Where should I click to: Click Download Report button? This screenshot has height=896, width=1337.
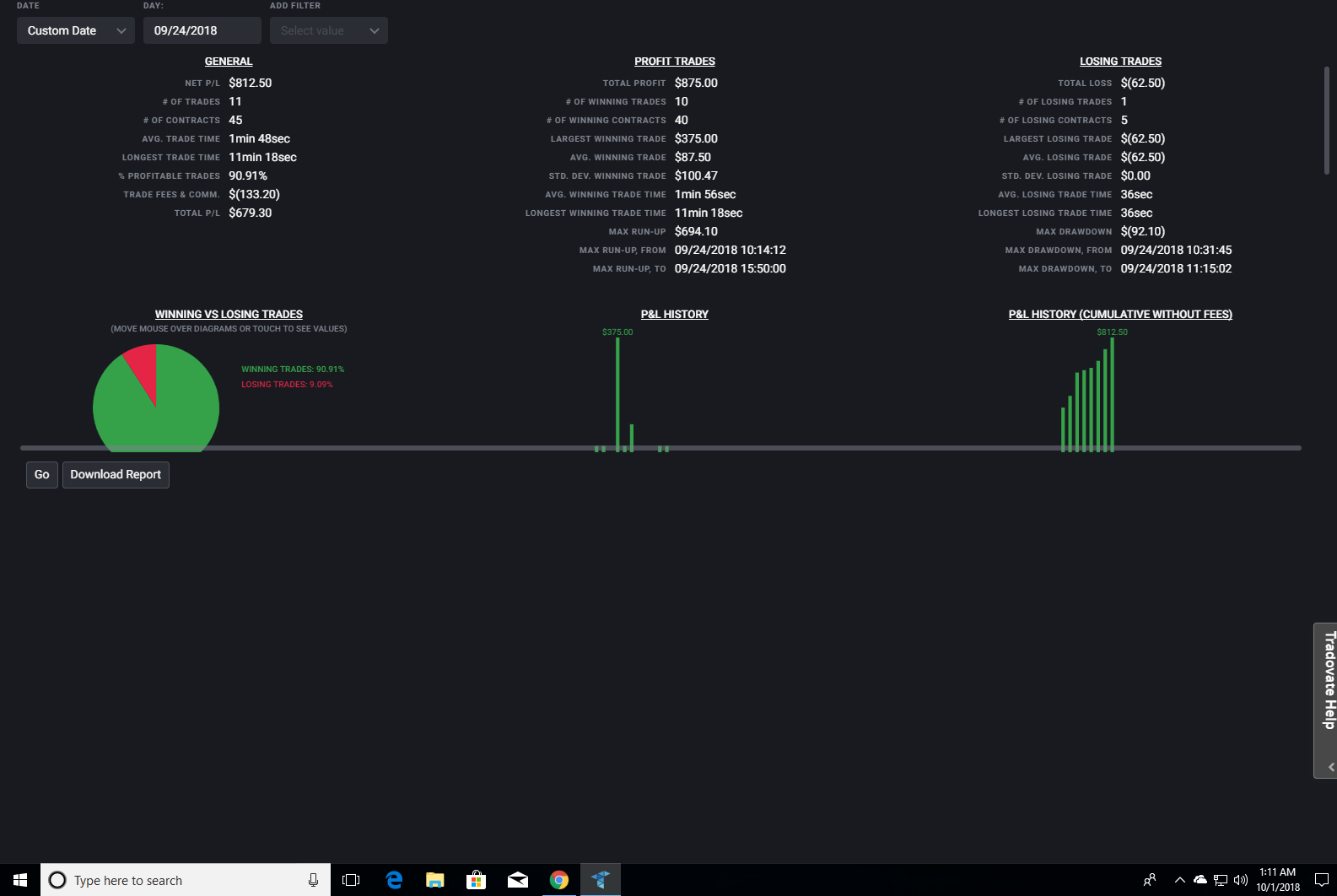coord(116,475)
